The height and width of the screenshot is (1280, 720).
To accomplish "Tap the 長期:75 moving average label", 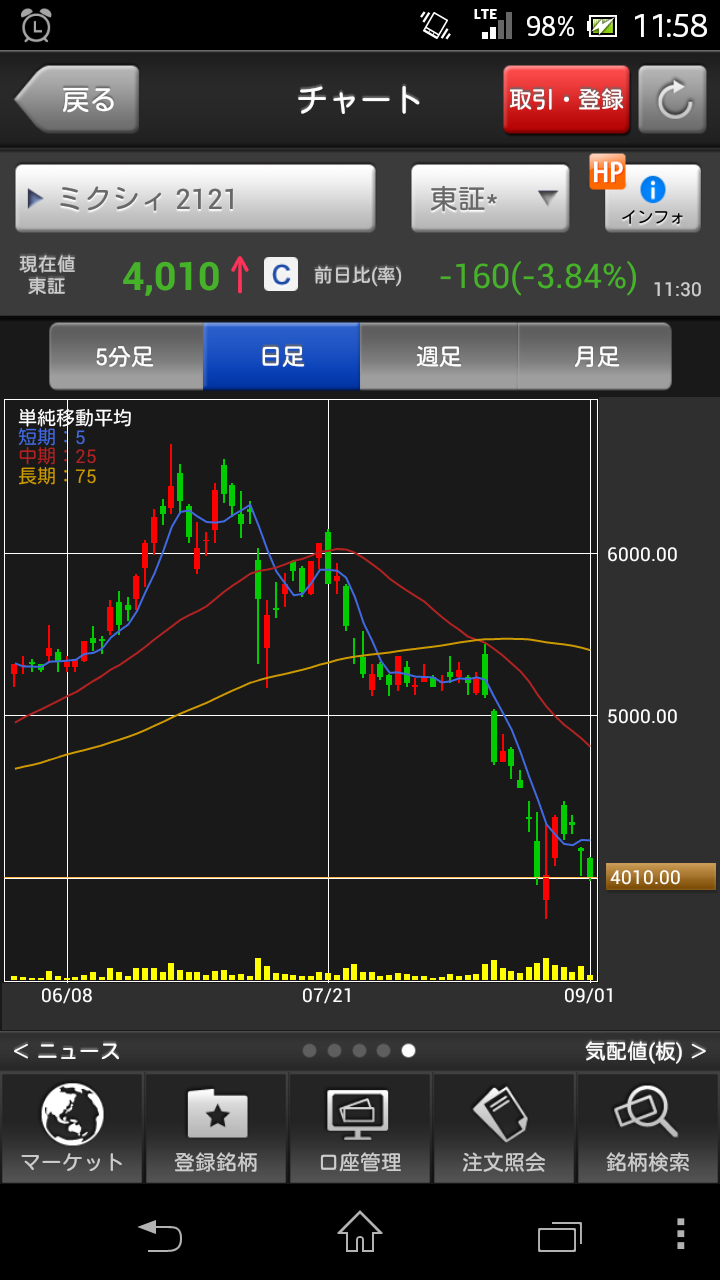I will (57, 477).
